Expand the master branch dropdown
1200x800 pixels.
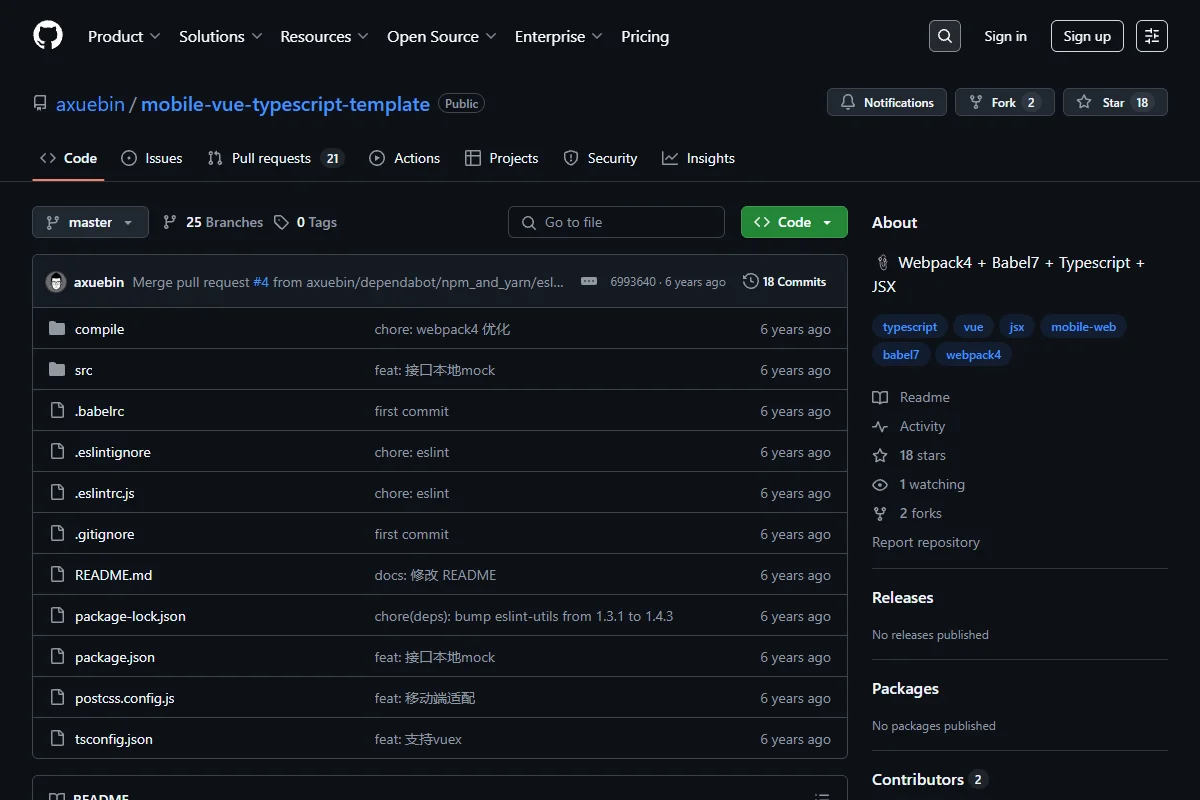(x=90, y=222)
